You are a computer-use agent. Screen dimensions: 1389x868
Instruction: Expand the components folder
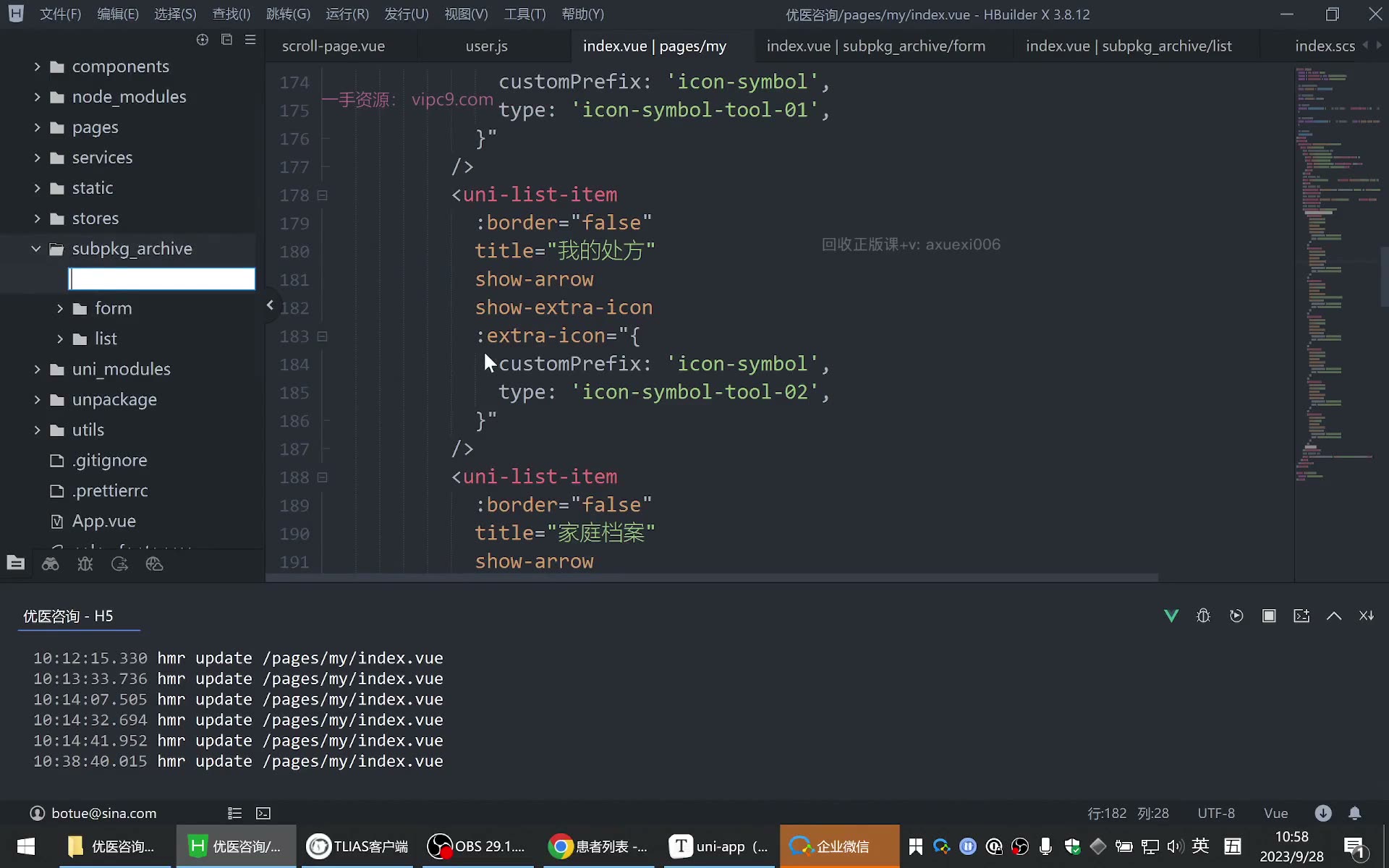[37, 67]
